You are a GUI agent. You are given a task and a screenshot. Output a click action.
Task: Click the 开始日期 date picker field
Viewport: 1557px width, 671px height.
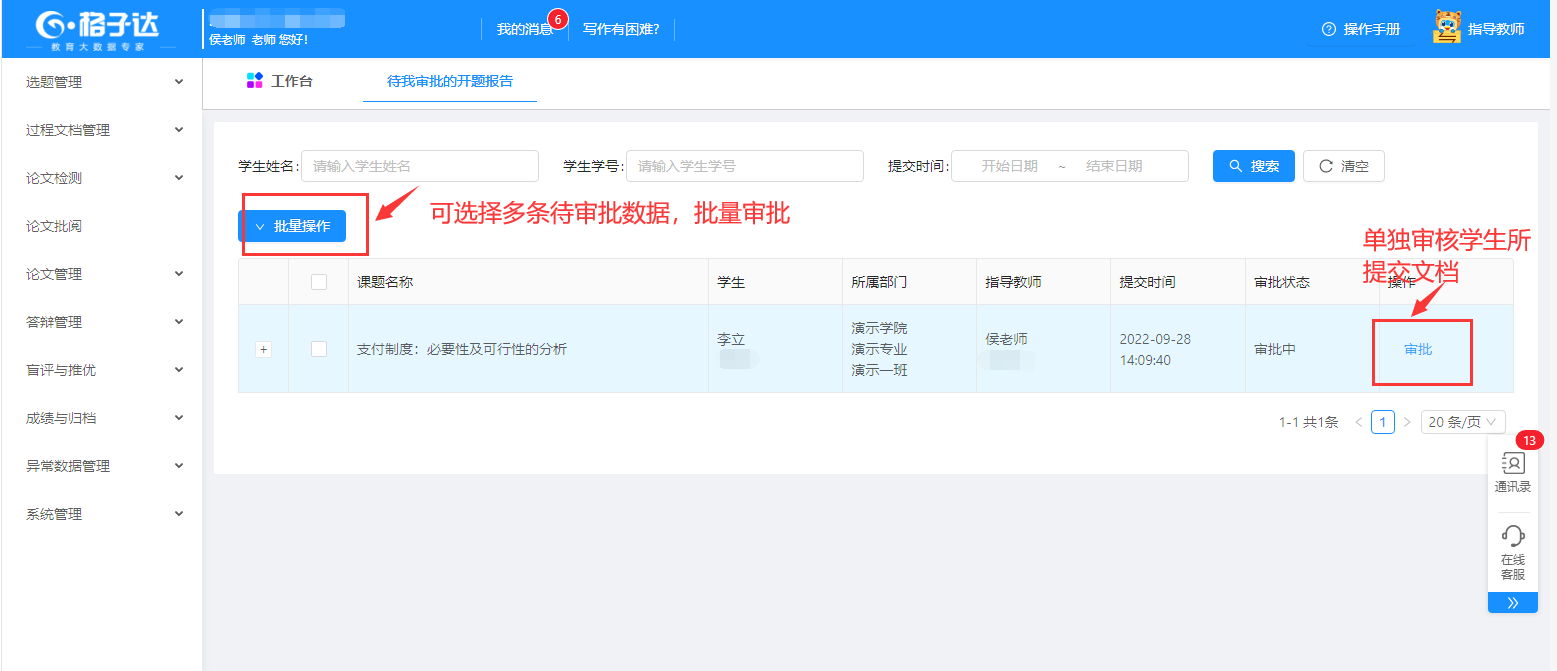pyautogui.click(x=1008, y=166)
